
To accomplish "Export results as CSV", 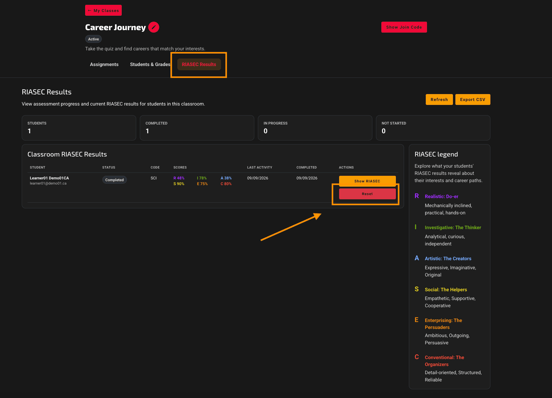I will [x=472, y=100].
